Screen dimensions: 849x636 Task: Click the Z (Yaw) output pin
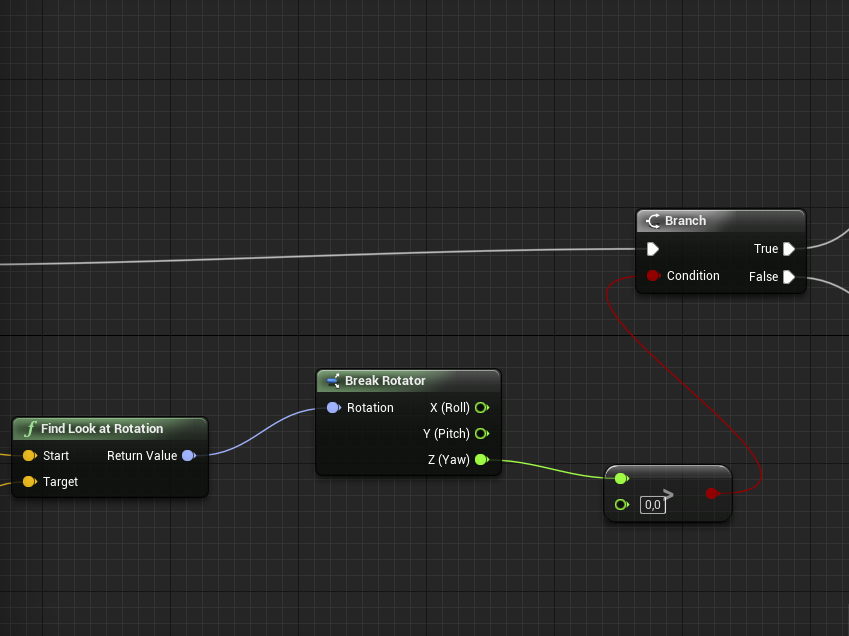pos(482,460)
